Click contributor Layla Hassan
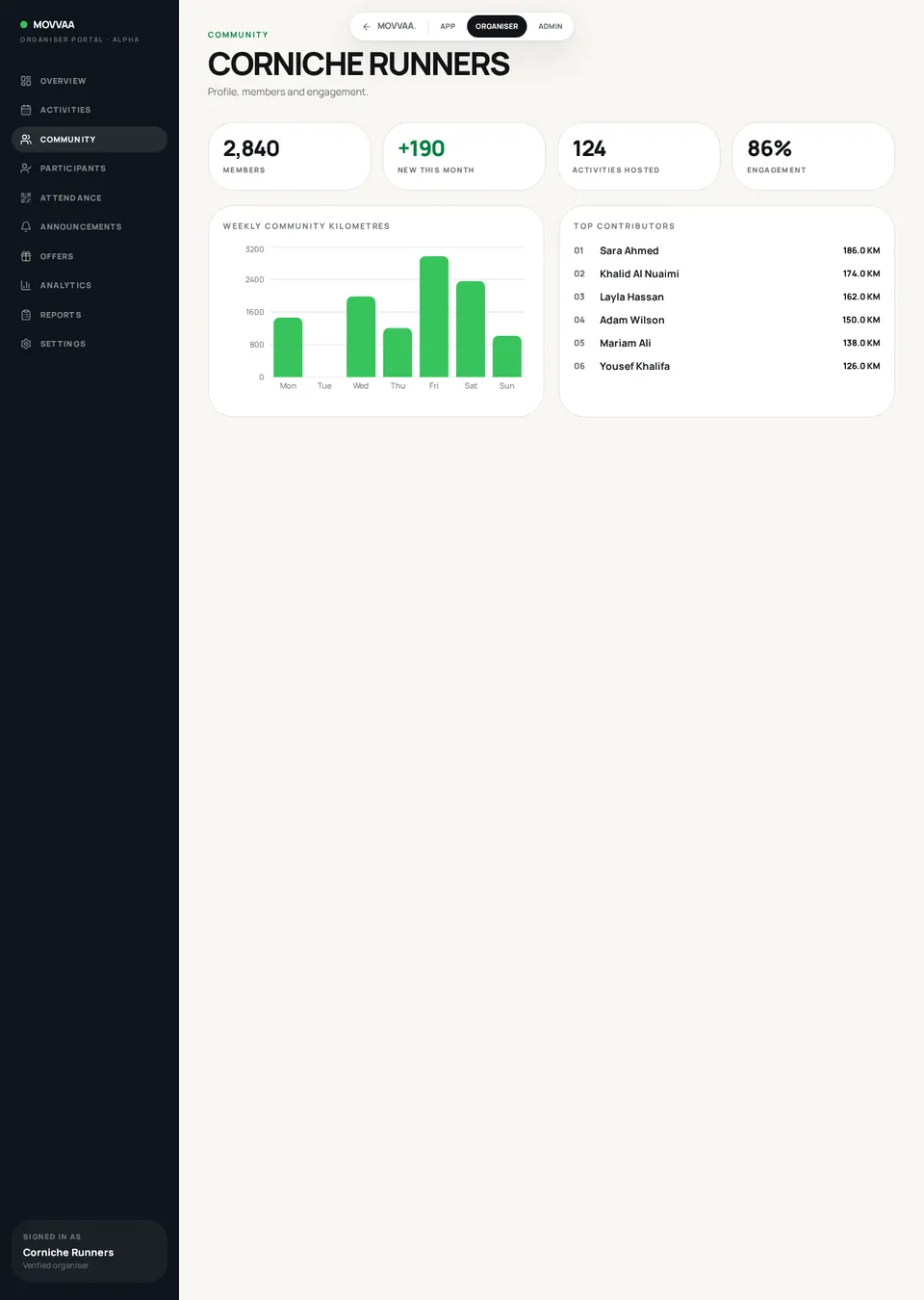 tap(631, 297)
